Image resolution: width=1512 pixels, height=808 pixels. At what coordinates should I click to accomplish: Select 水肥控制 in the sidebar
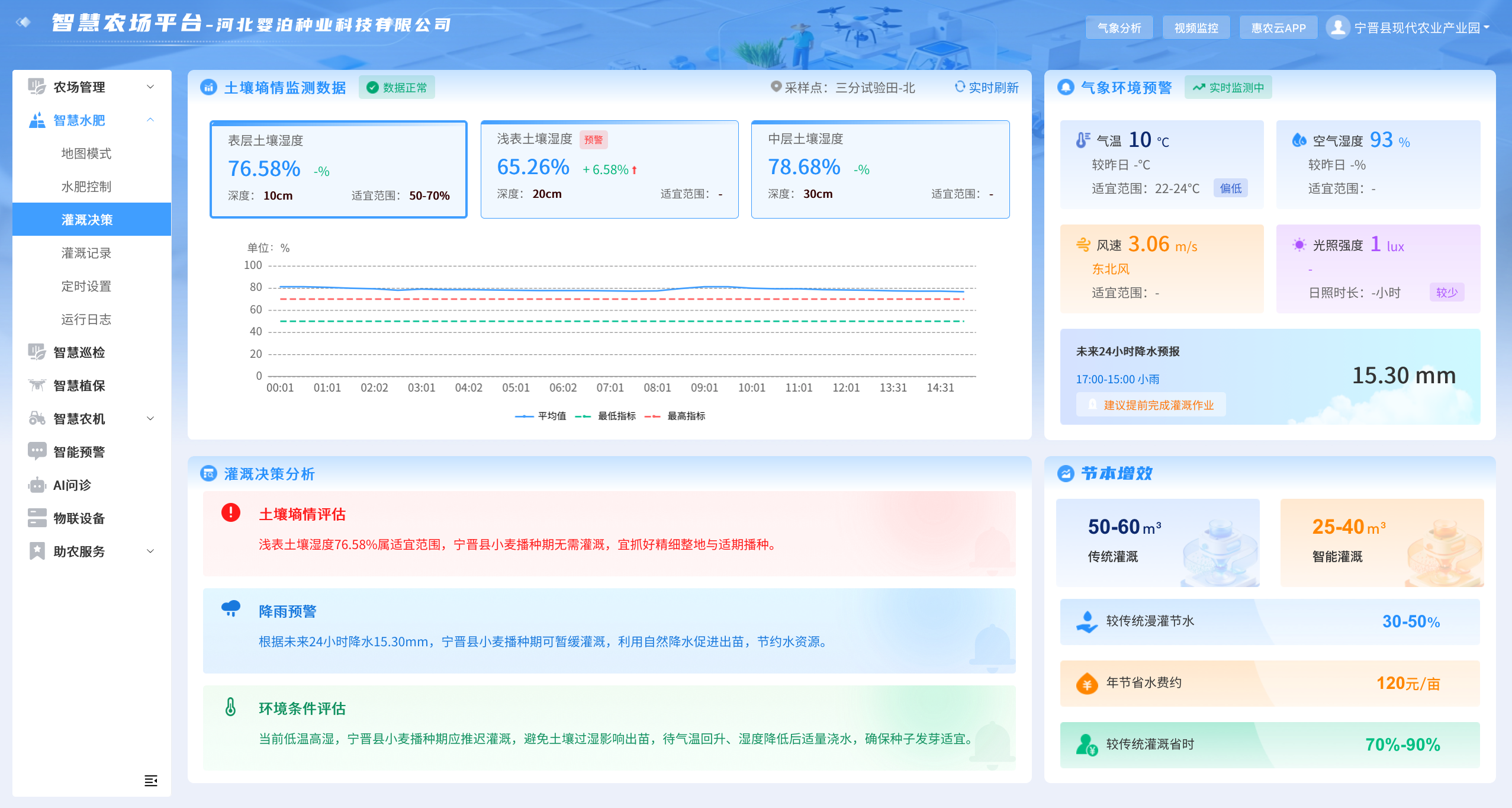[86, 187]
